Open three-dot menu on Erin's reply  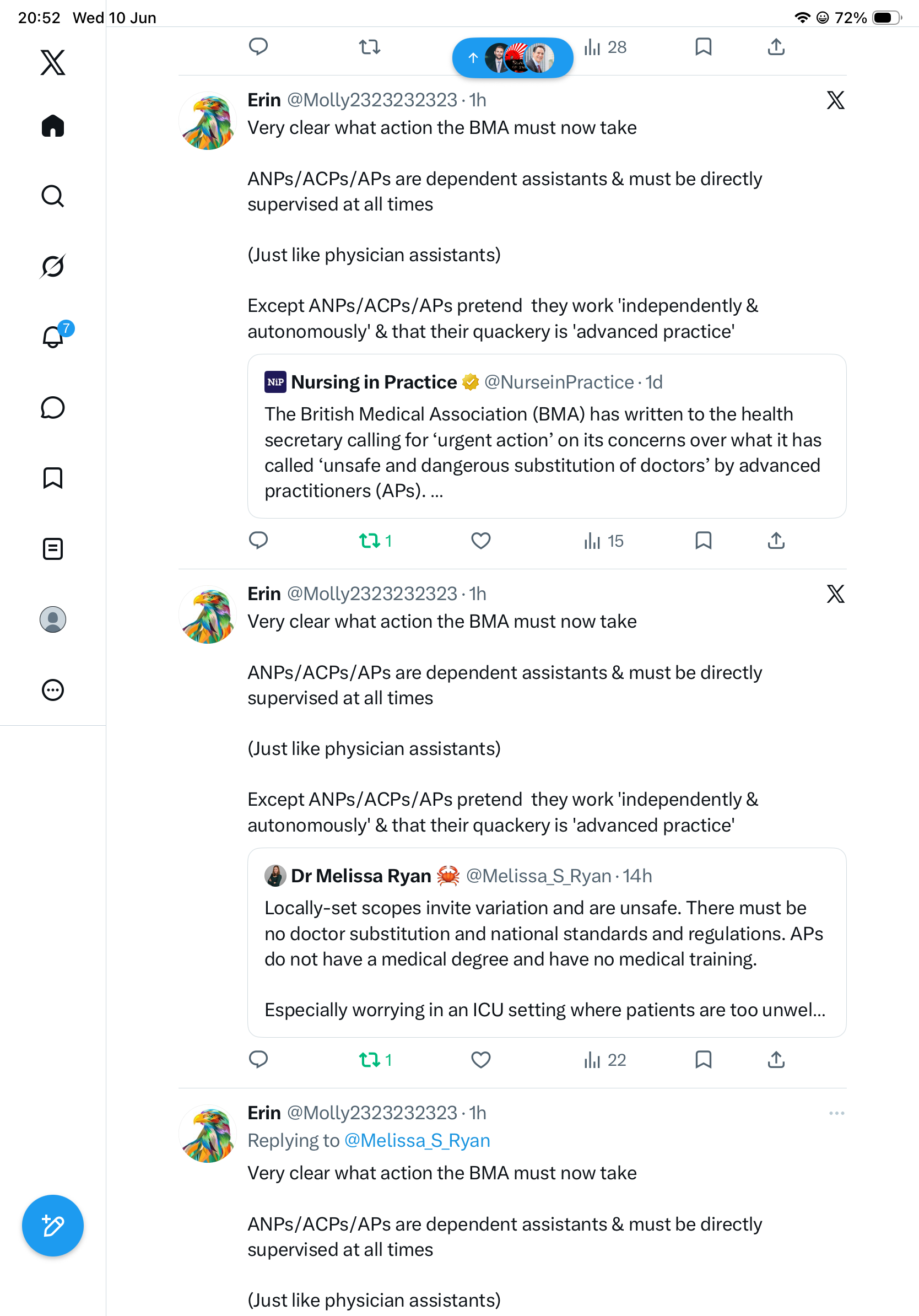click(836, 1113)
